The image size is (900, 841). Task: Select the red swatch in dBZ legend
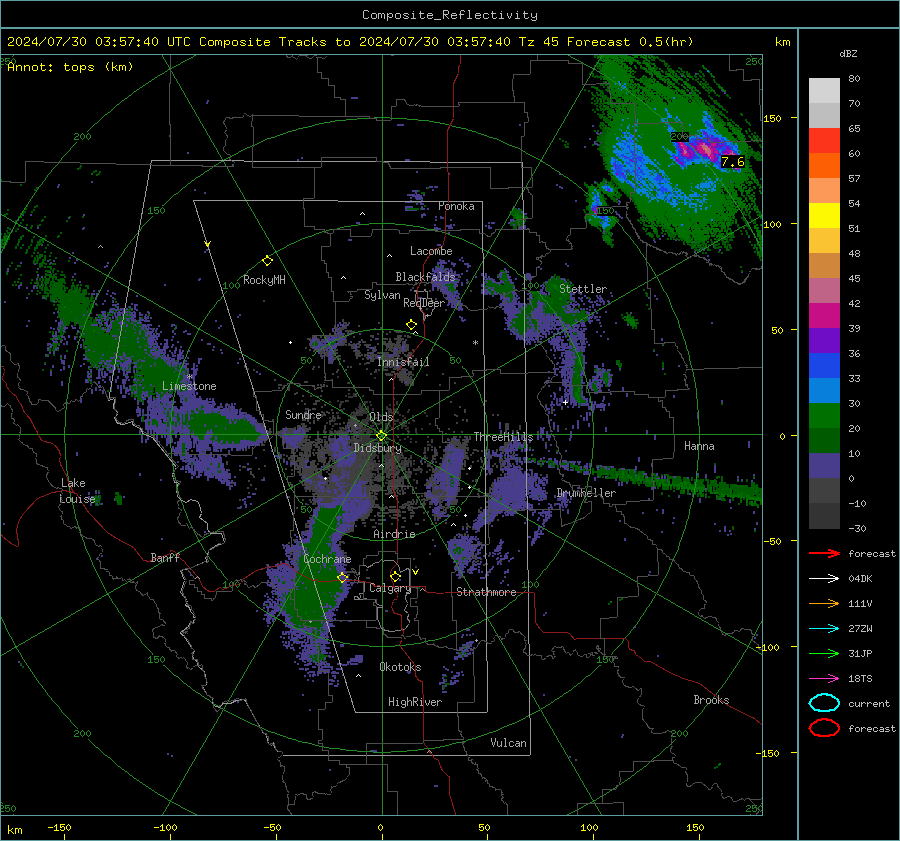[x=824, y=140]
